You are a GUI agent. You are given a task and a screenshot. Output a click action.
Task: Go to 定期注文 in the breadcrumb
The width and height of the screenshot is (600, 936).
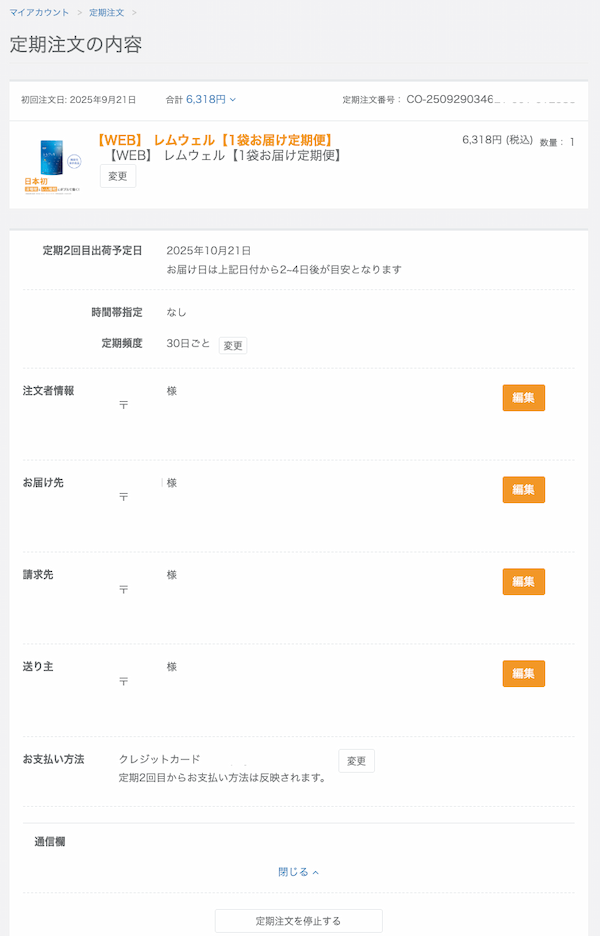pyautogui.click(x=106, y=12)
